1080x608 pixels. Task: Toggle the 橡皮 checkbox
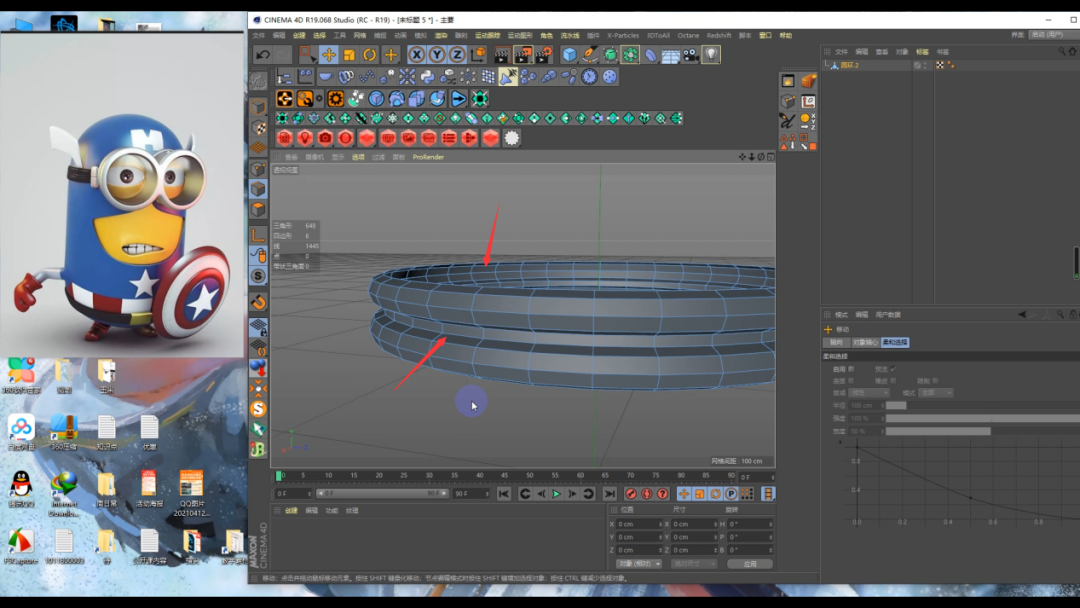coord(893,381)
